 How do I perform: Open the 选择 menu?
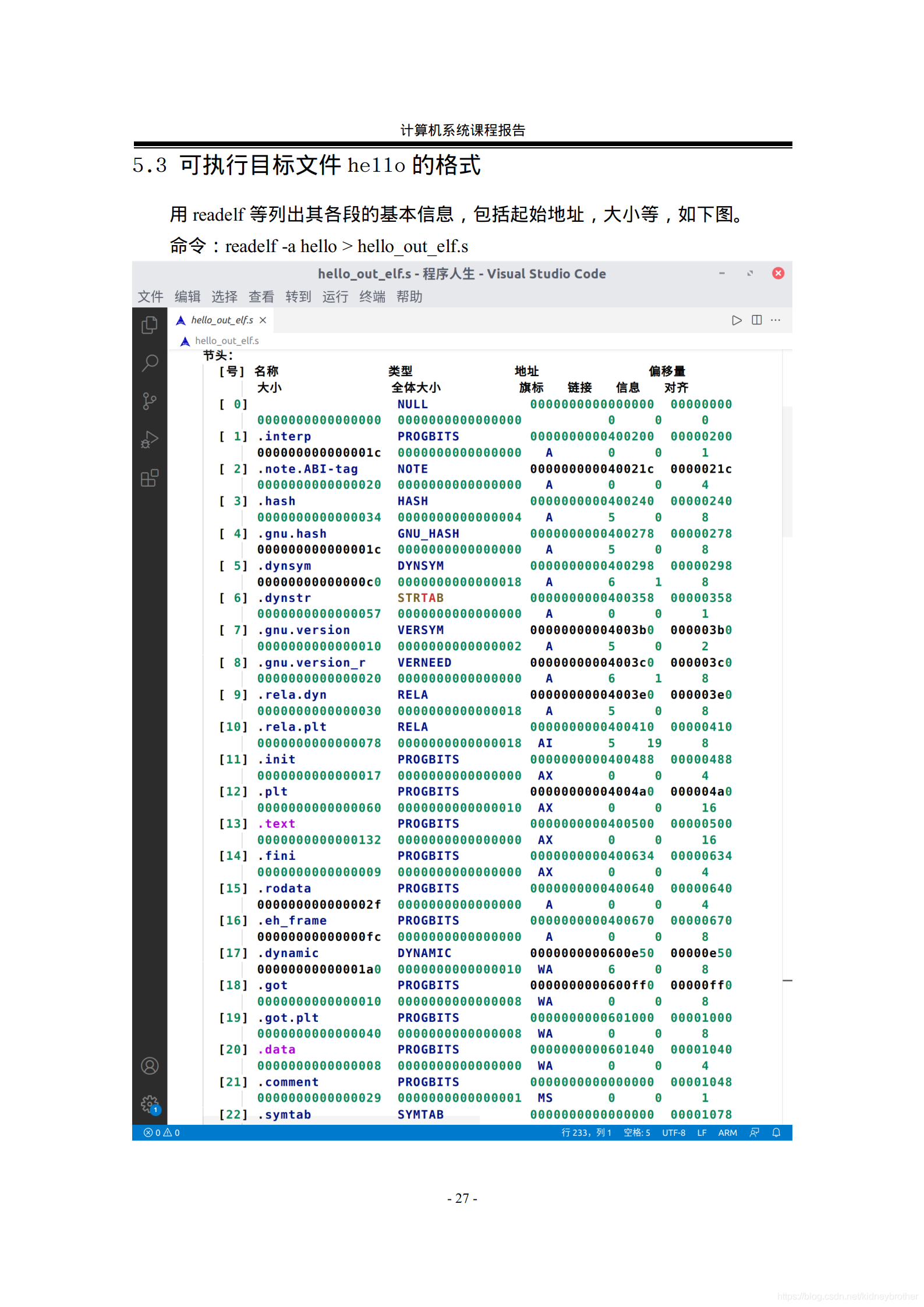(224, 297)
